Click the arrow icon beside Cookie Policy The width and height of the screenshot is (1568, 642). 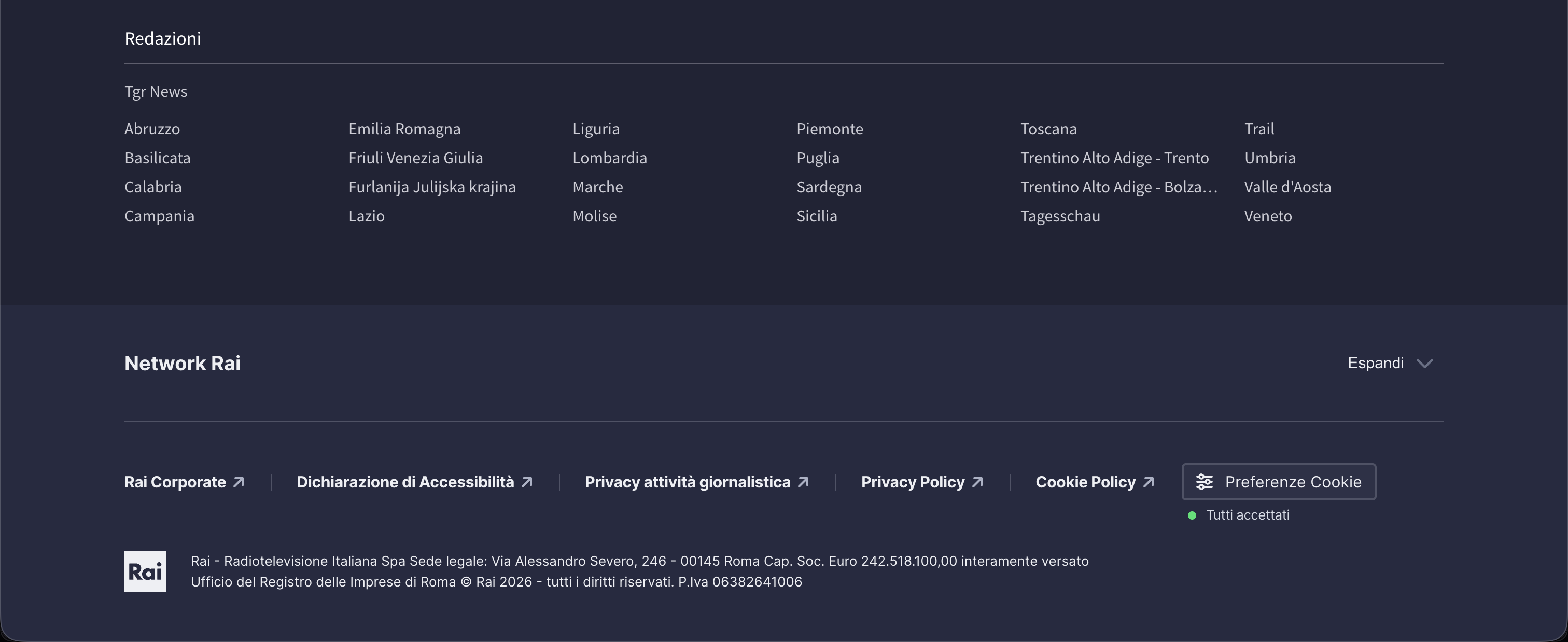(1149, 482)
